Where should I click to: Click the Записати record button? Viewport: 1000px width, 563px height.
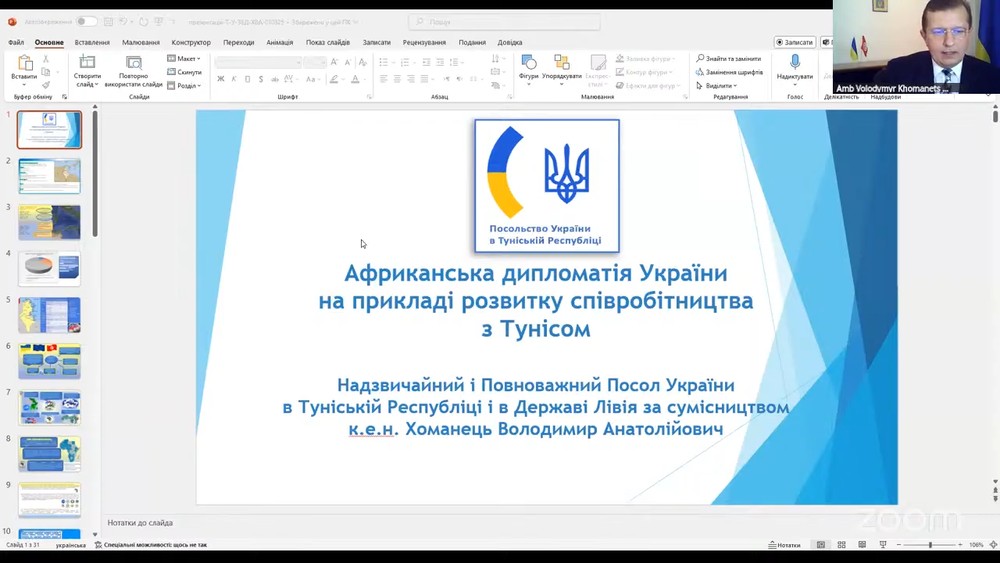click(x=795, y=42)
